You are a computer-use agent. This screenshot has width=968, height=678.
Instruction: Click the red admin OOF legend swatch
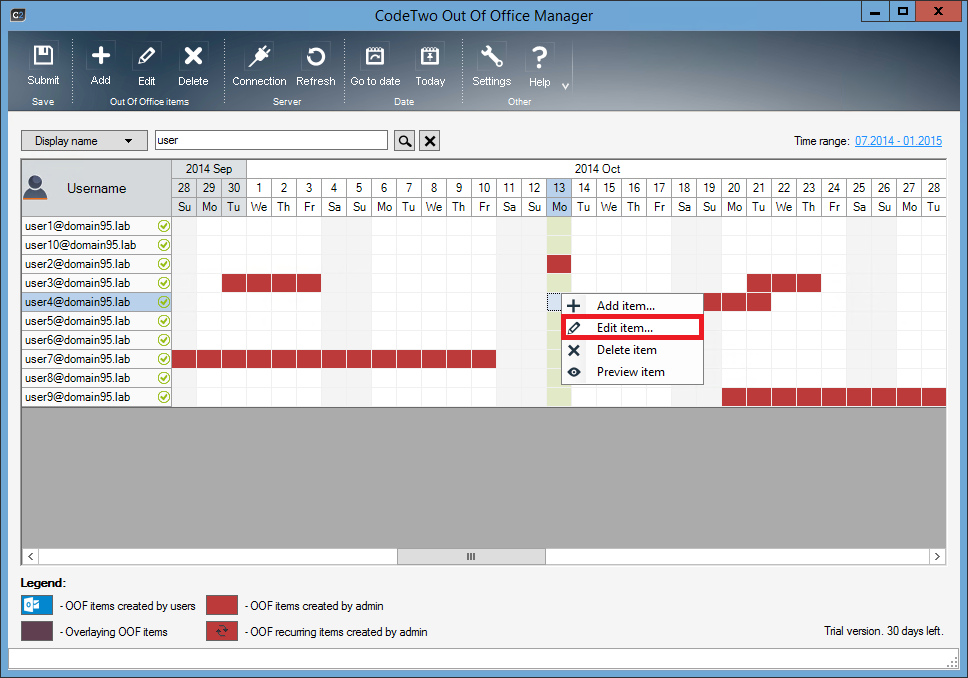222,605
